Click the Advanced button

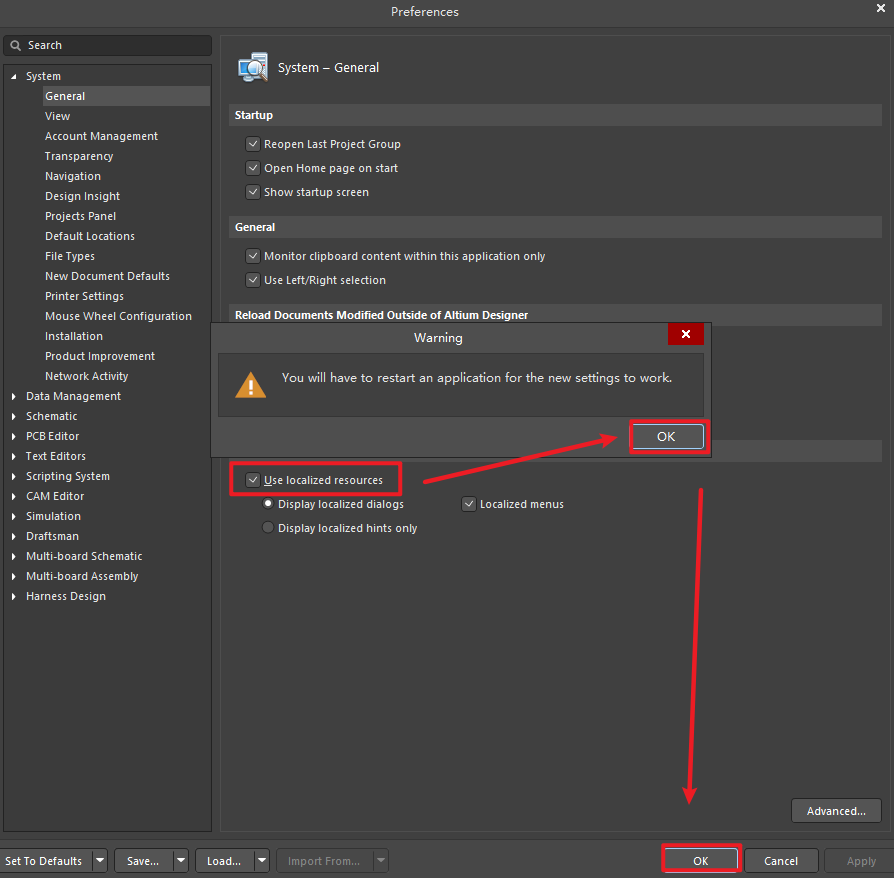(x=835, y=811)
